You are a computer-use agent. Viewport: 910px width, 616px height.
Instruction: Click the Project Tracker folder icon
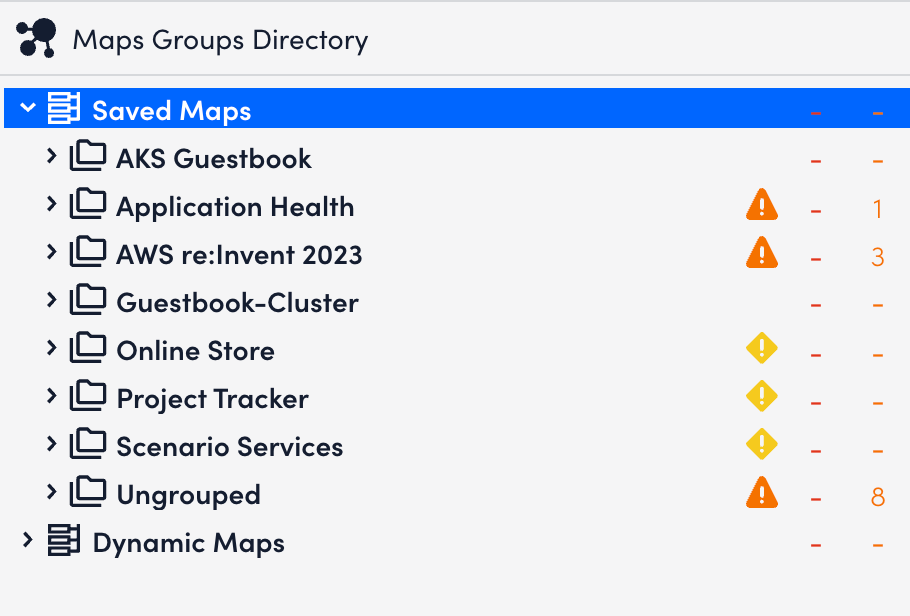(x=88, y=396)
